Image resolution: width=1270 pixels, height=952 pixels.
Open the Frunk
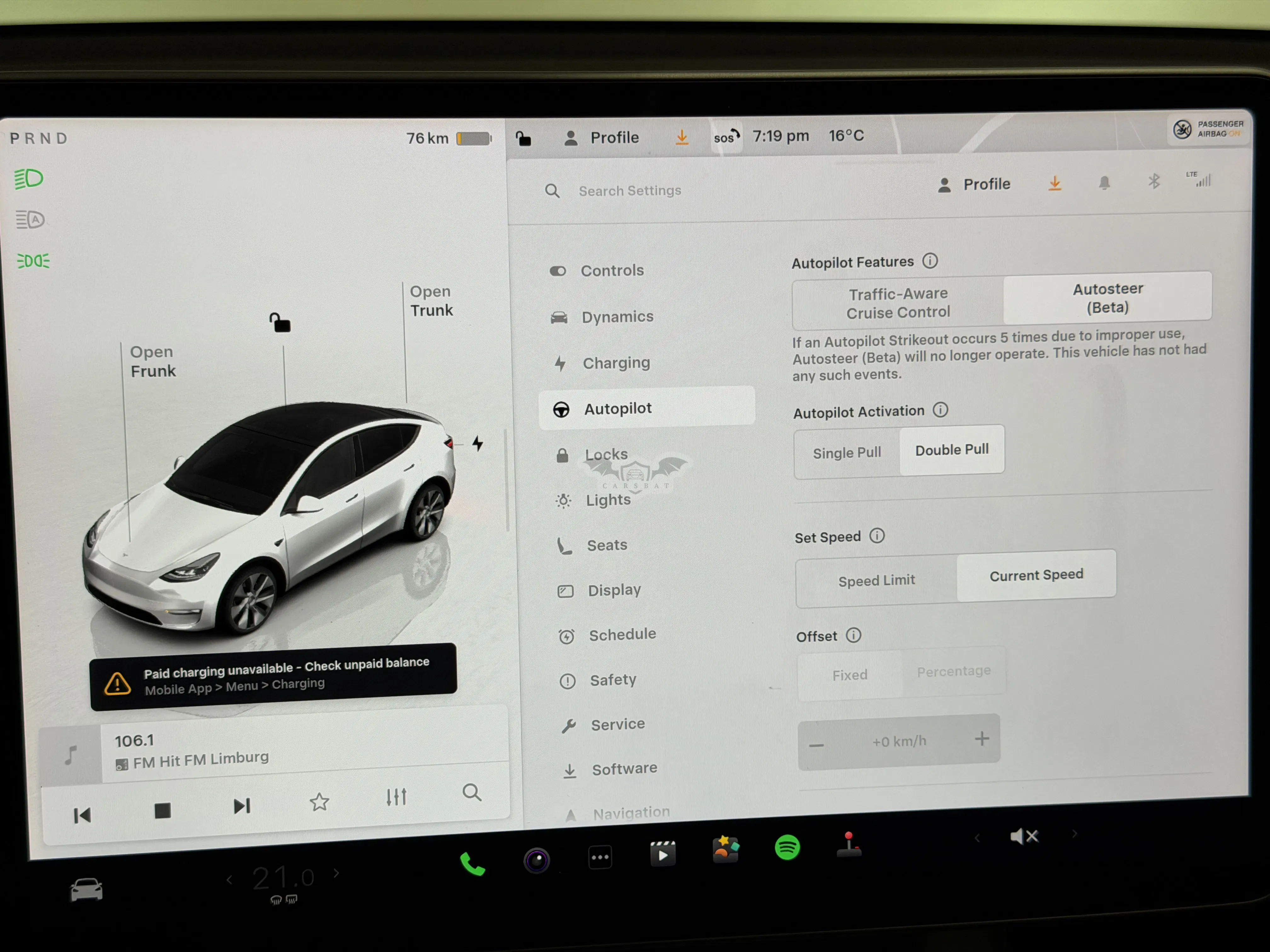(153, 361)
